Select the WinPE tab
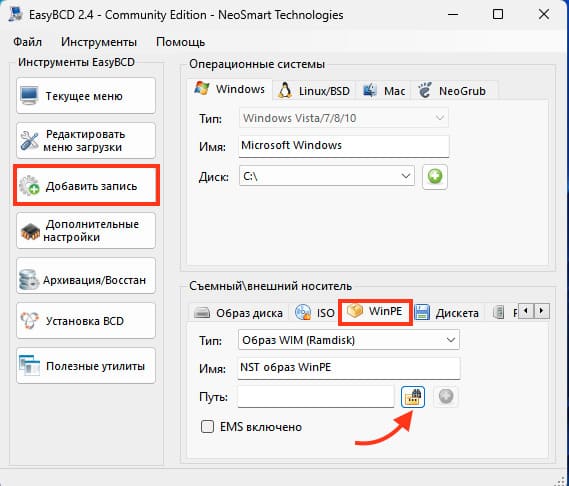 point(375,311)
